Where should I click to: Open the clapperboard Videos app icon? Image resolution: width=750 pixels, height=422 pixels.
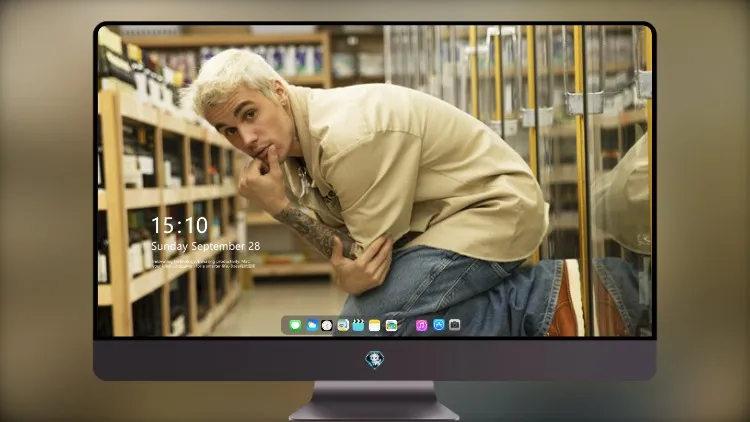pos(358,325)
